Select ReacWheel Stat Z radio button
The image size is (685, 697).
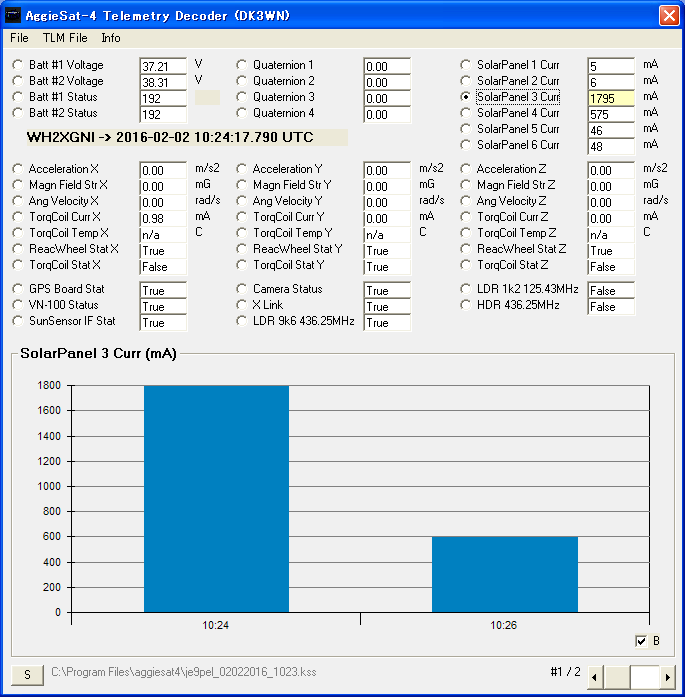(466, 249)
